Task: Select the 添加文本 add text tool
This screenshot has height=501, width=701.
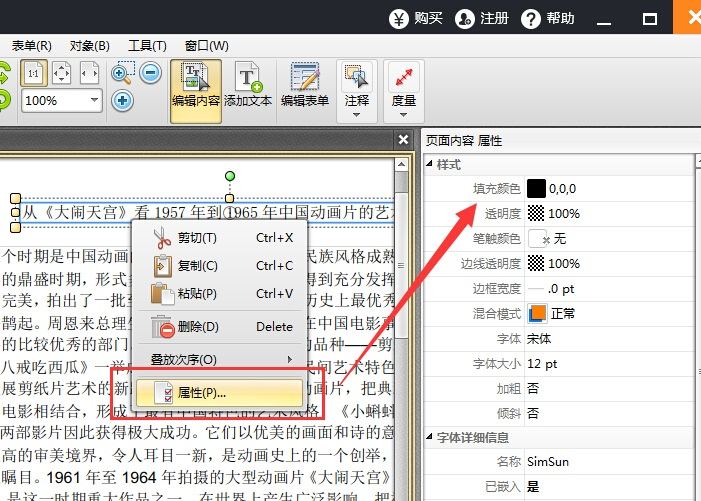Action: tap(248, 85)
